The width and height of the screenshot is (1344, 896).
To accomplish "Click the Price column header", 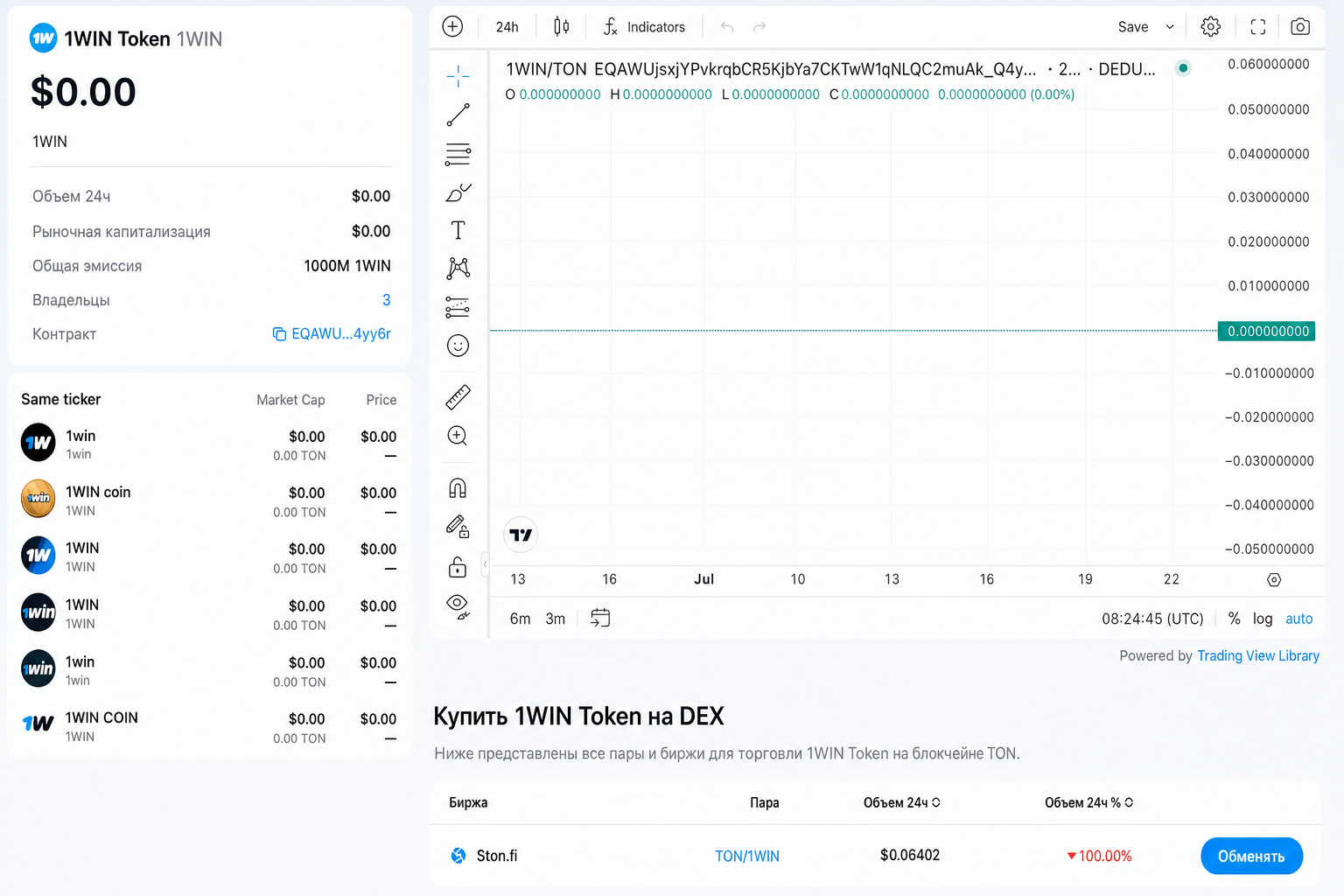I will point(381,400).
